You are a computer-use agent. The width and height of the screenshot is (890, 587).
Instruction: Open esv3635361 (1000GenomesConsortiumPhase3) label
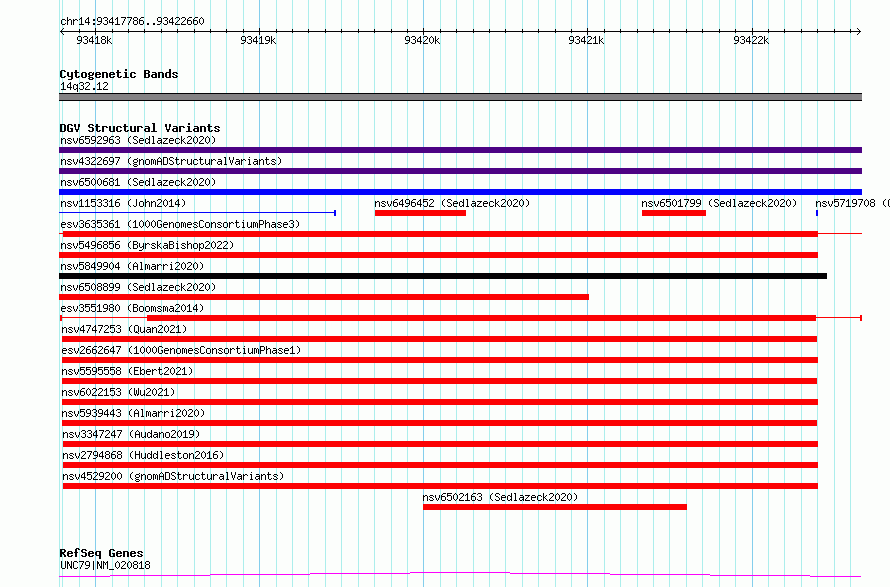(x=180, y=224)
